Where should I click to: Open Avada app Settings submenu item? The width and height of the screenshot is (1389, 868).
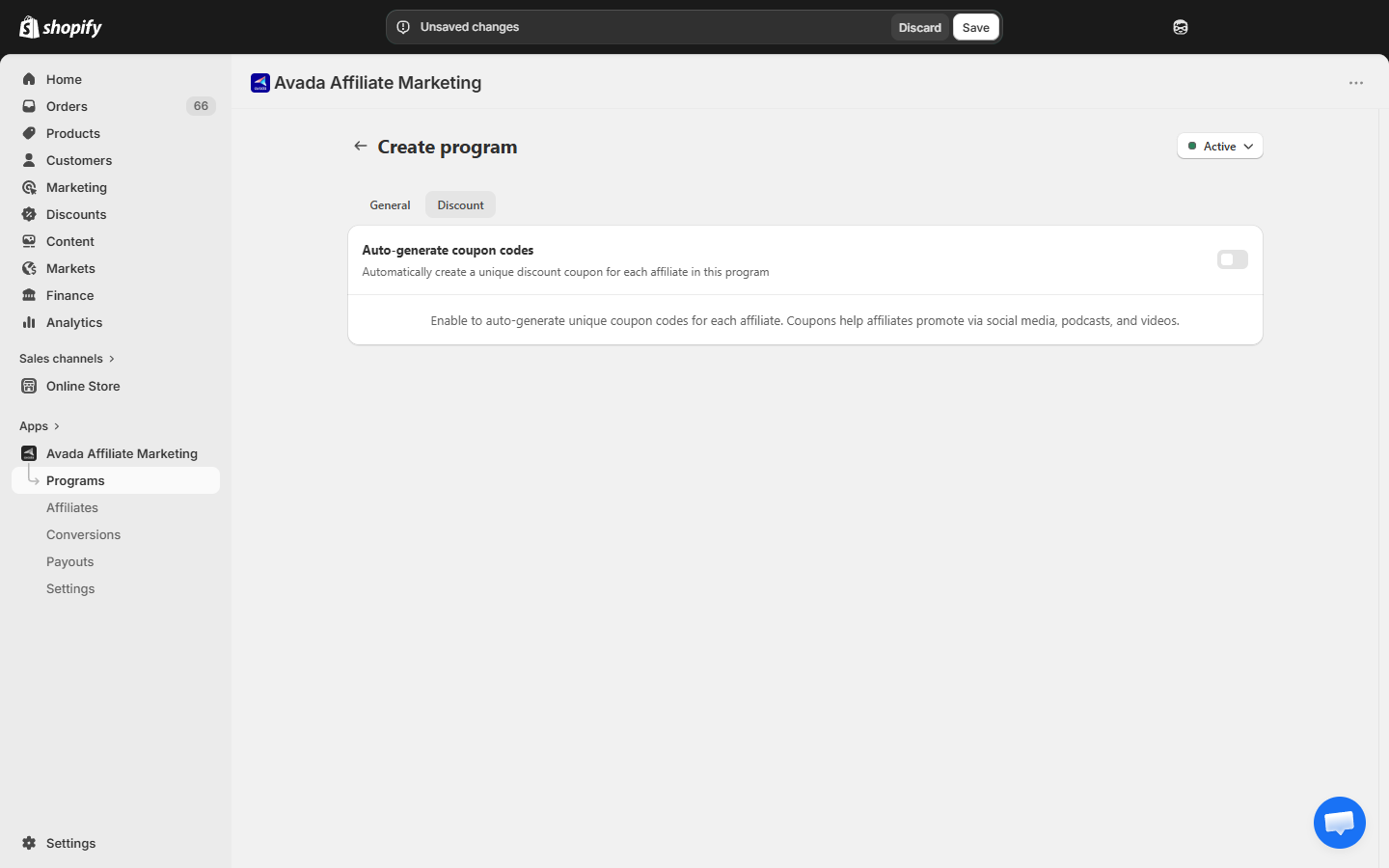pyautogui.click(x=70, y=588)
